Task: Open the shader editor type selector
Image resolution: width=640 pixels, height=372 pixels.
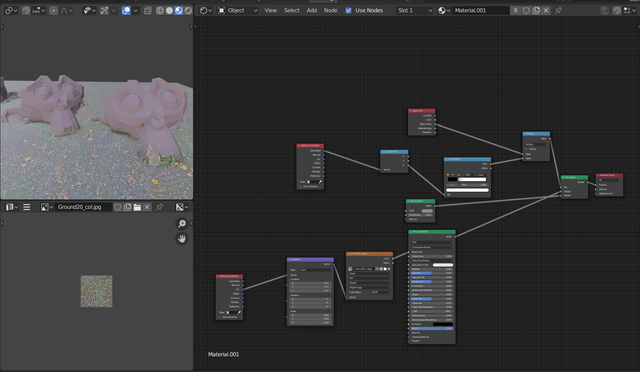Action: pos(205,11)
